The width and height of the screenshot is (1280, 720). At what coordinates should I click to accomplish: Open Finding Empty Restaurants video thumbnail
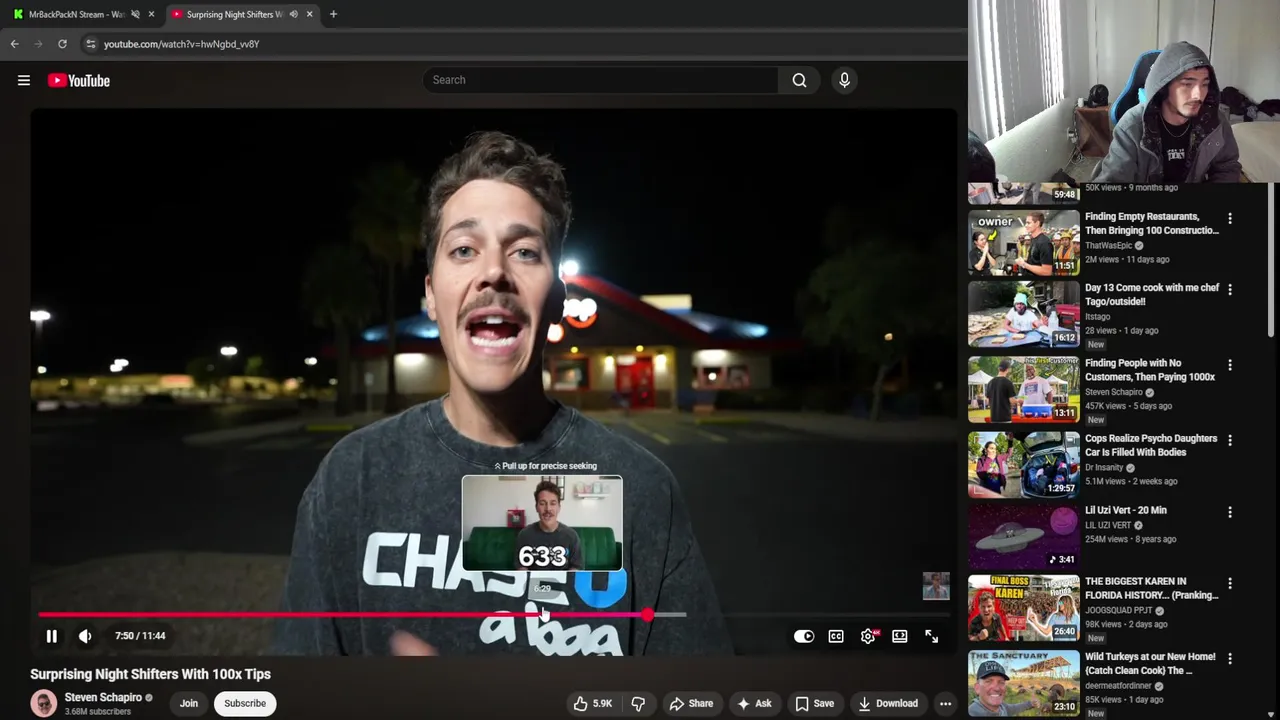(1024, 242)
